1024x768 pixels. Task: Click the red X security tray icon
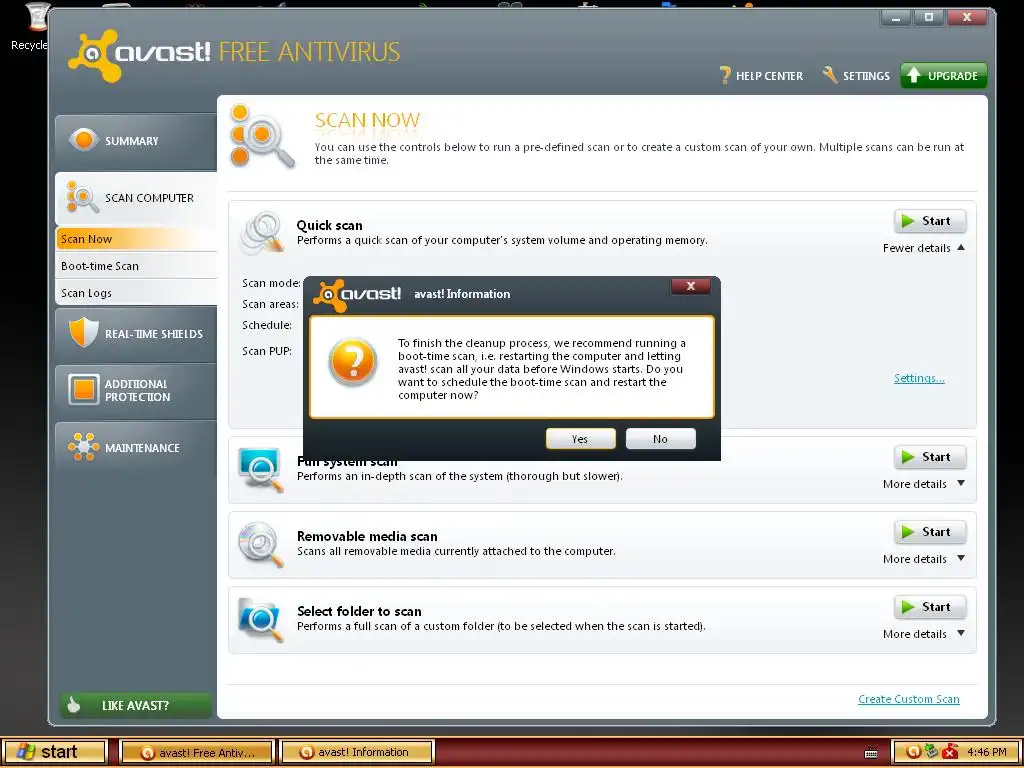click(x=950, y=752)
